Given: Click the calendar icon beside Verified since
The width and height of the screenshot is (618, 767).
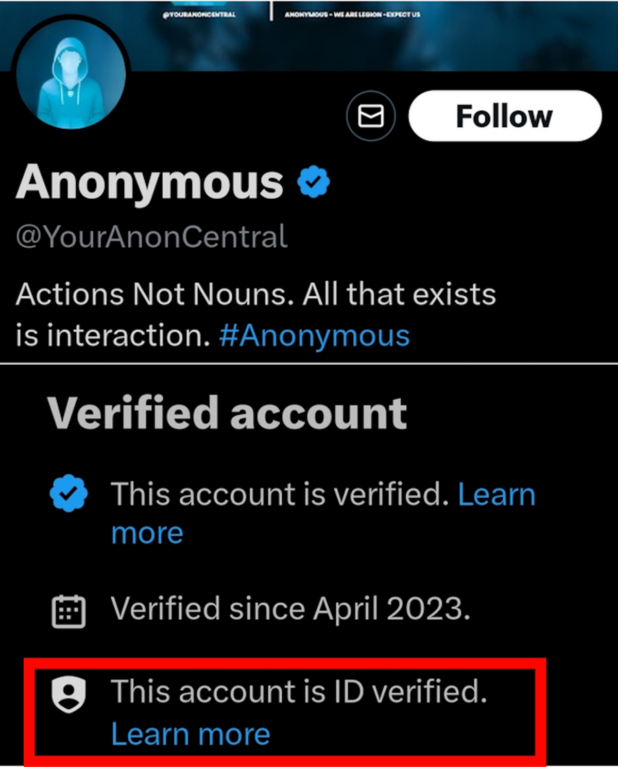Looking at the screenshot, I should point(68,609).
